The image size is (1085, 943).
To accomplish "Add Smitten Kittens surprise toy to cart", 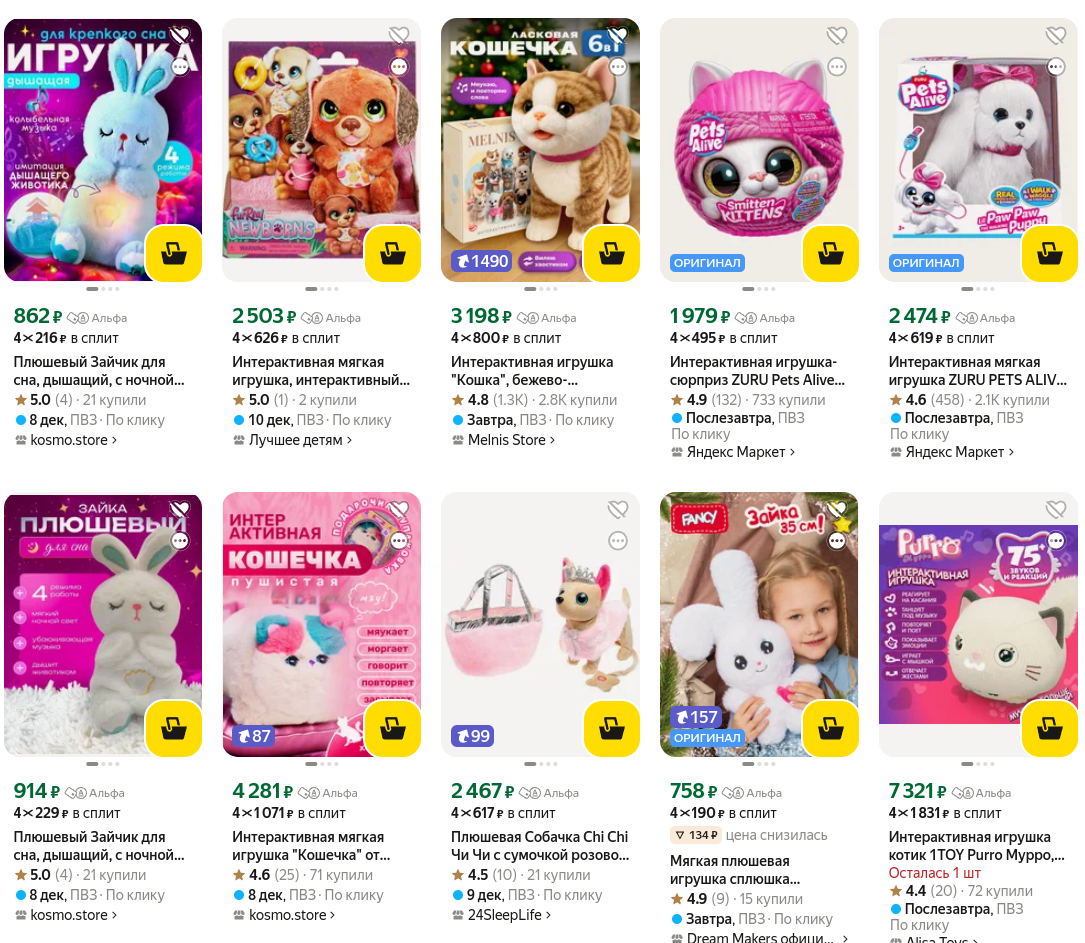I will coord(830,253).
